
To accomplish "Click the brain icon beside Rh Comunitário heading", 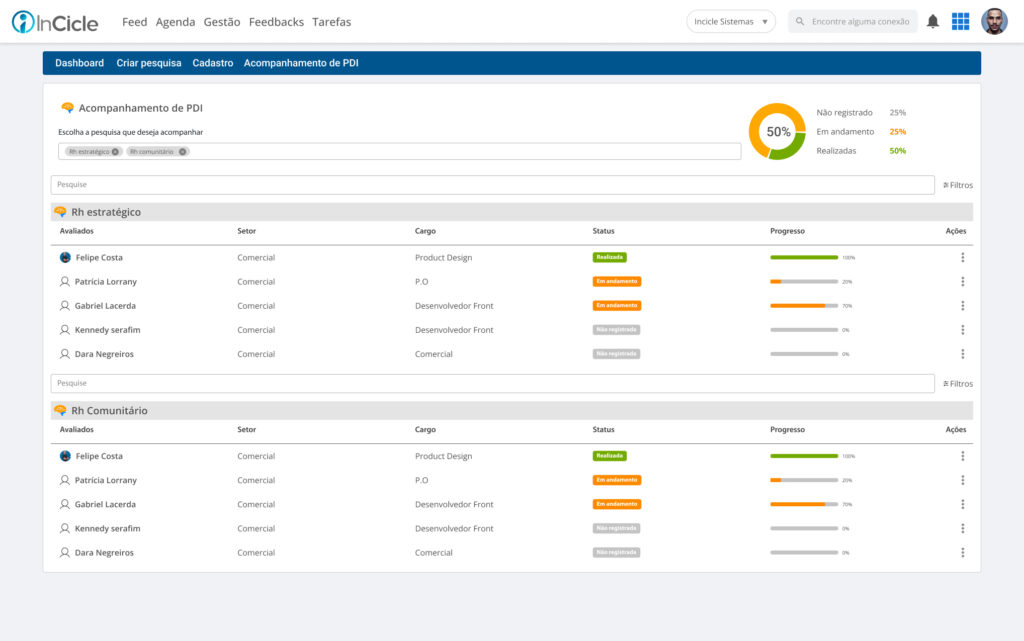I will tap(60, 410).
